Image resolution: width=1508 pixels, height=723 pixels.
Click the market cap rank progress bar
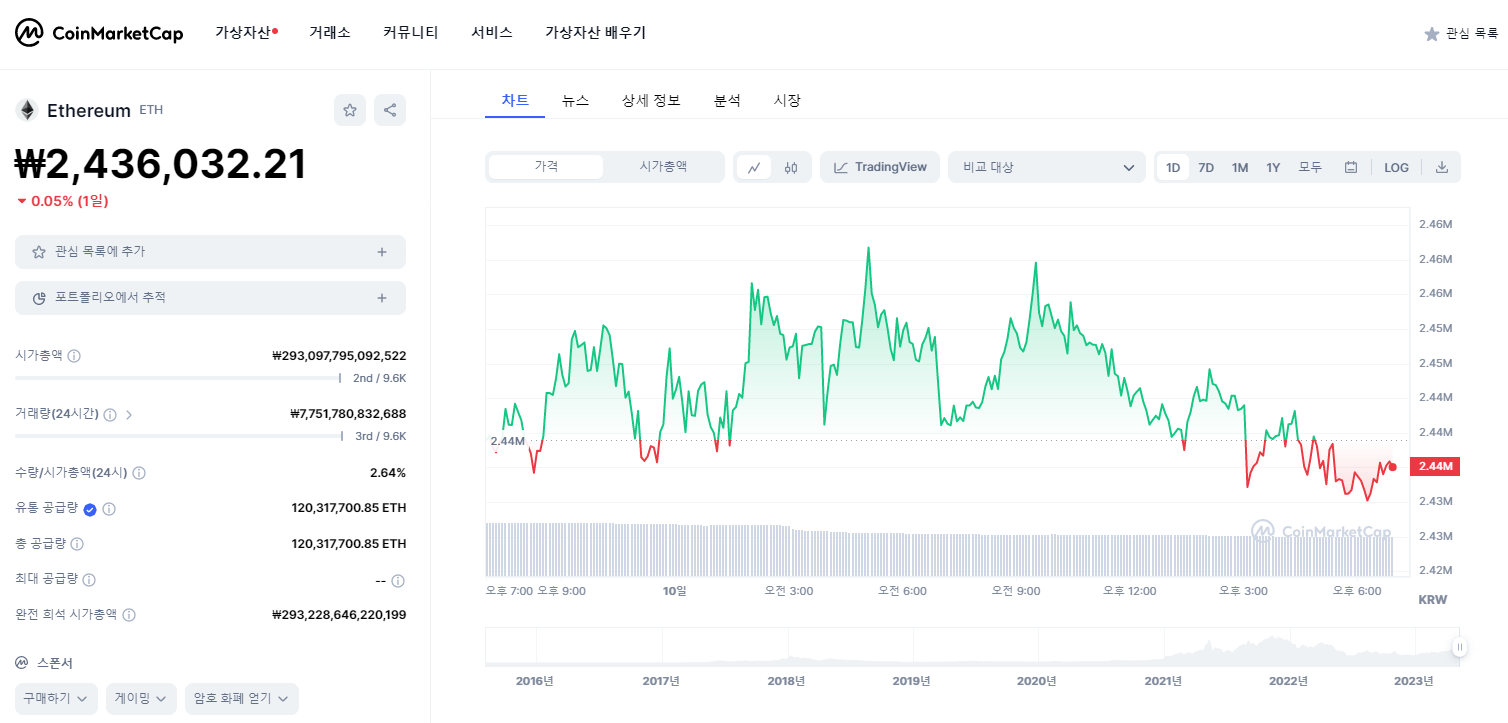tap(178, 378)
